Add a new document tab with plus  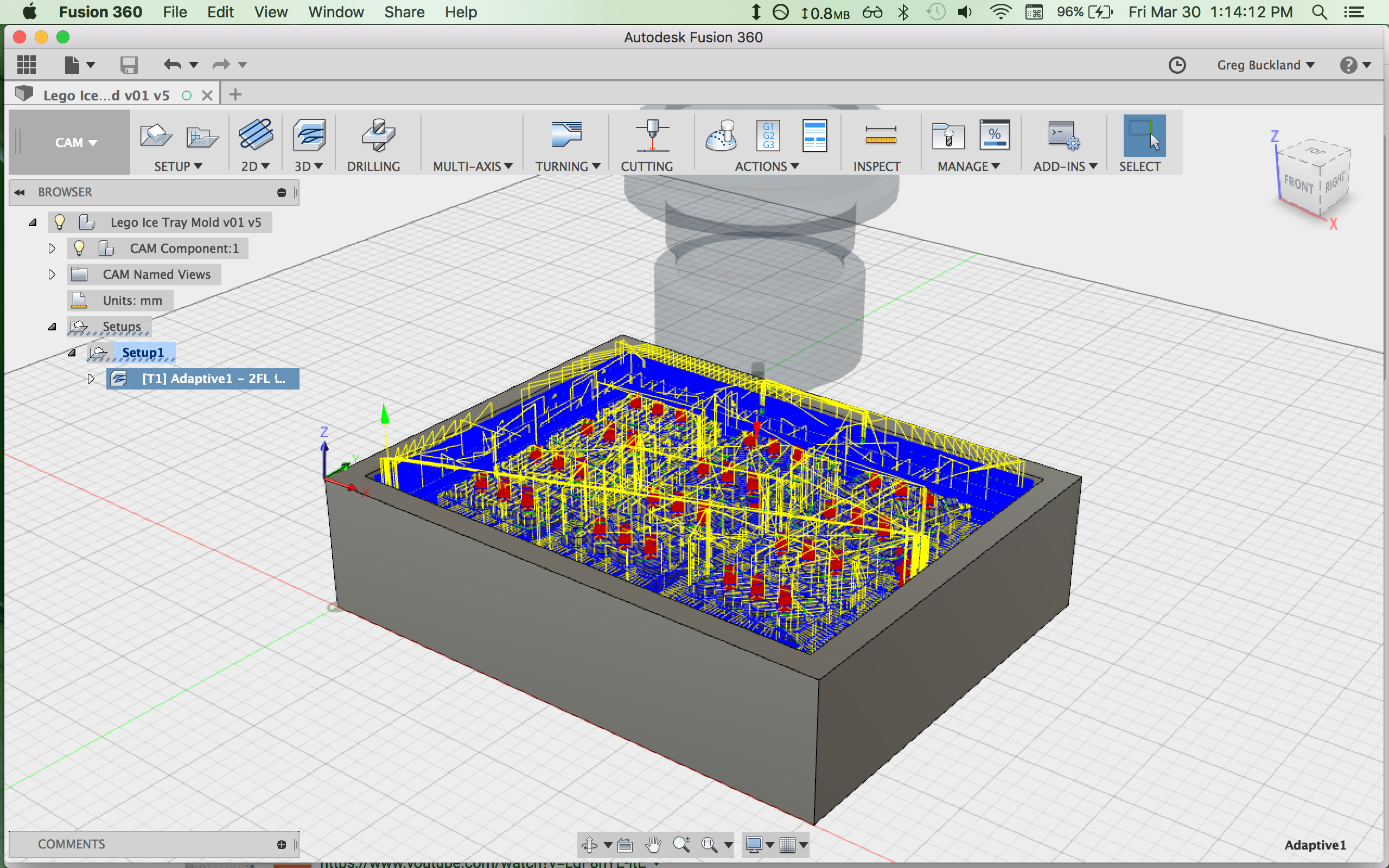point(235,95)
